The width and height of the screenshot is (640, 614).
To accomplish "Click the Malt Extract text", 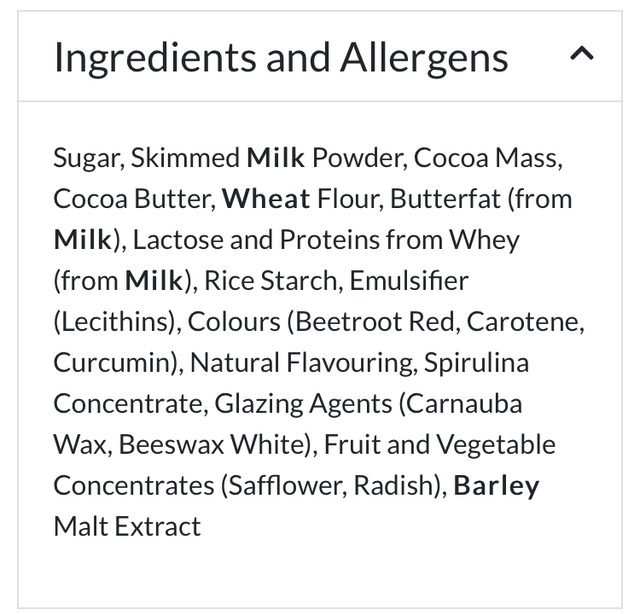I will point(127,527).
